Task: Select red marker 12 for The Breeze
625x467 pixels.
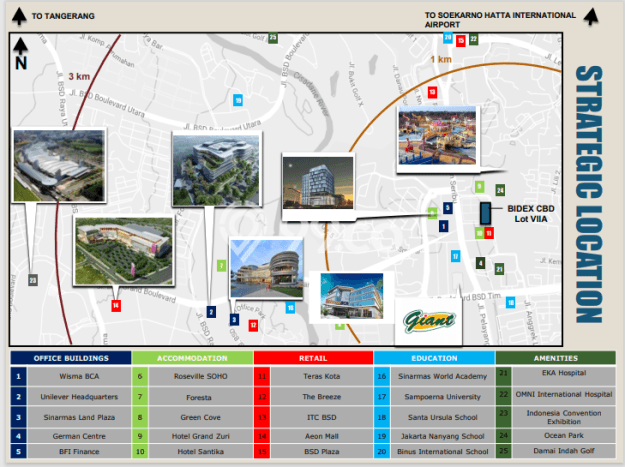Action: coord(253,326)
